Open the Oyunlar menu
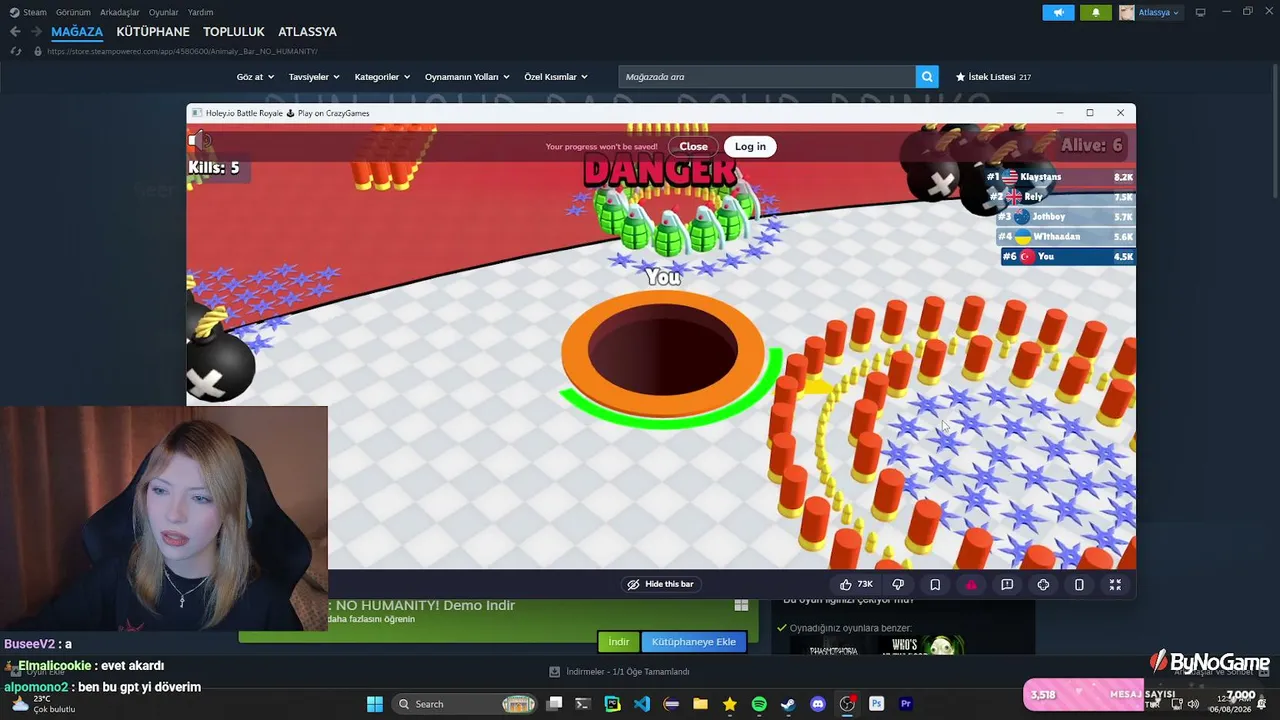1280x720 pixels. pos(164,12)
